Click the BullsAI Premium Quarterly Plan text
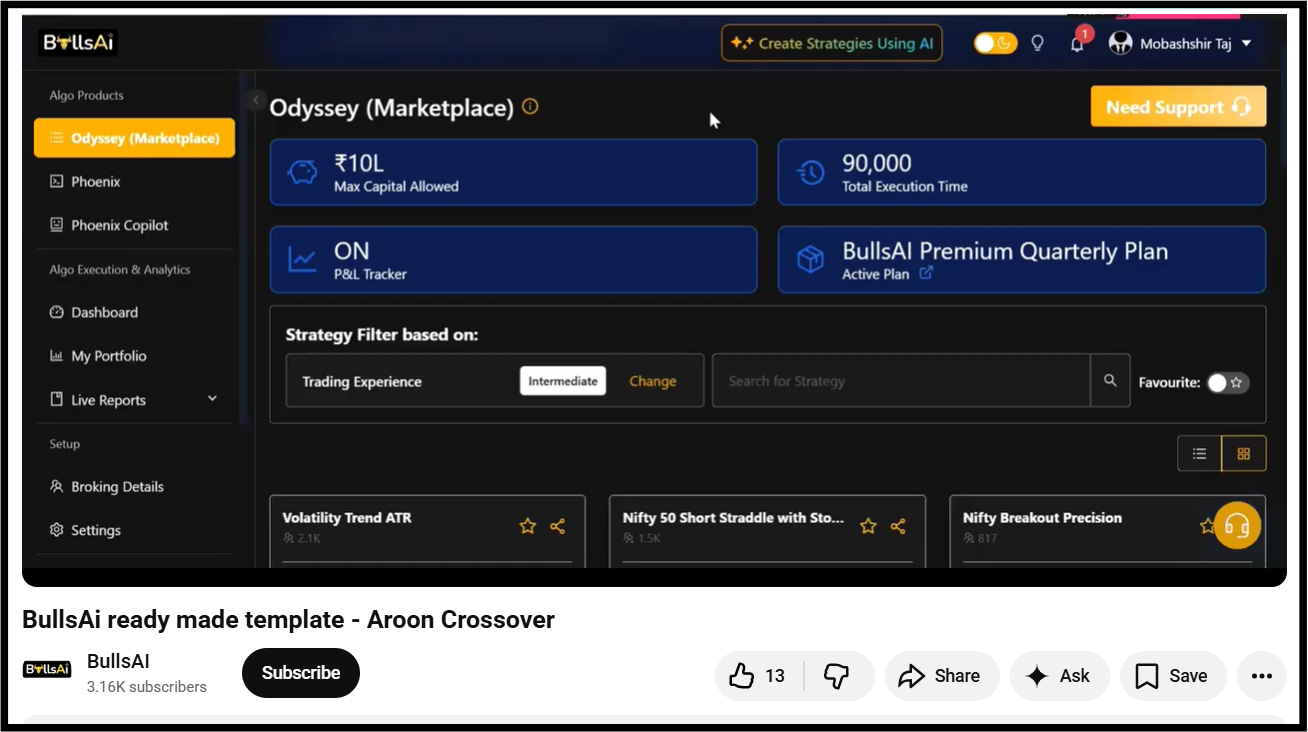1308x732 pixels. point(1005,251)
